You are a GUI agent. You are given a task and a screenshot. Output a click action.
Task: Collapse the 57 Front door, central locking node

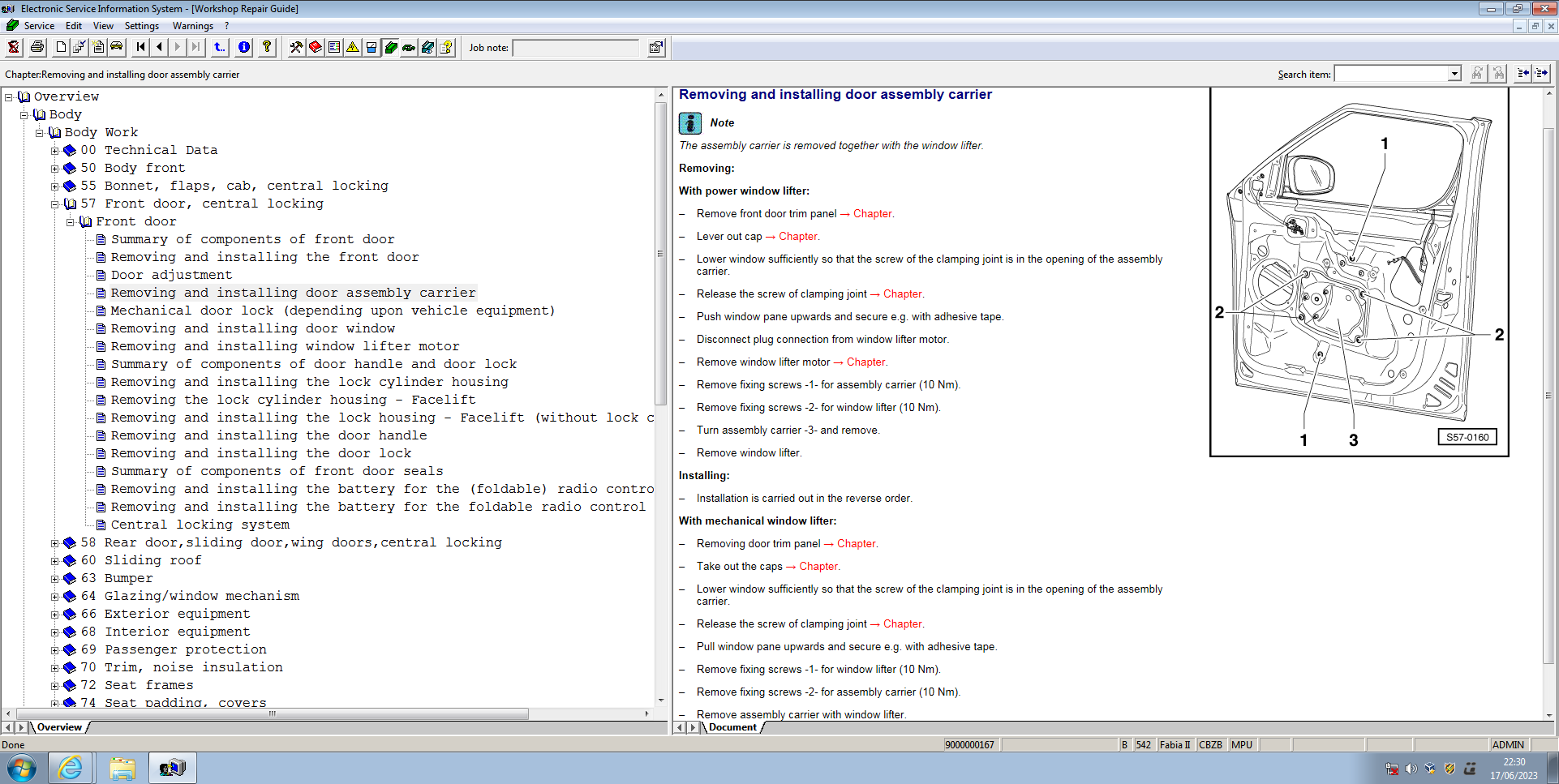coord(55,204)
